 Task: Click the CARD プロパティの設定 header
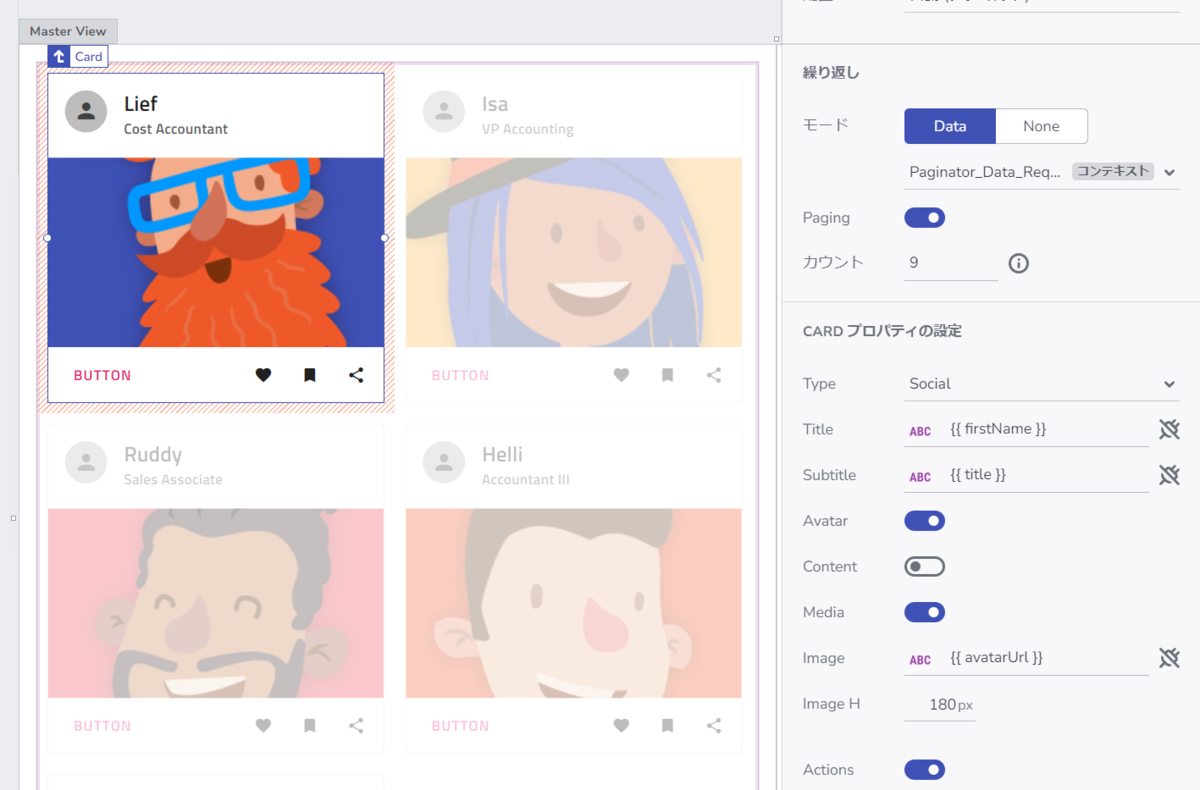pyautogui.click(x=882, y=331)
